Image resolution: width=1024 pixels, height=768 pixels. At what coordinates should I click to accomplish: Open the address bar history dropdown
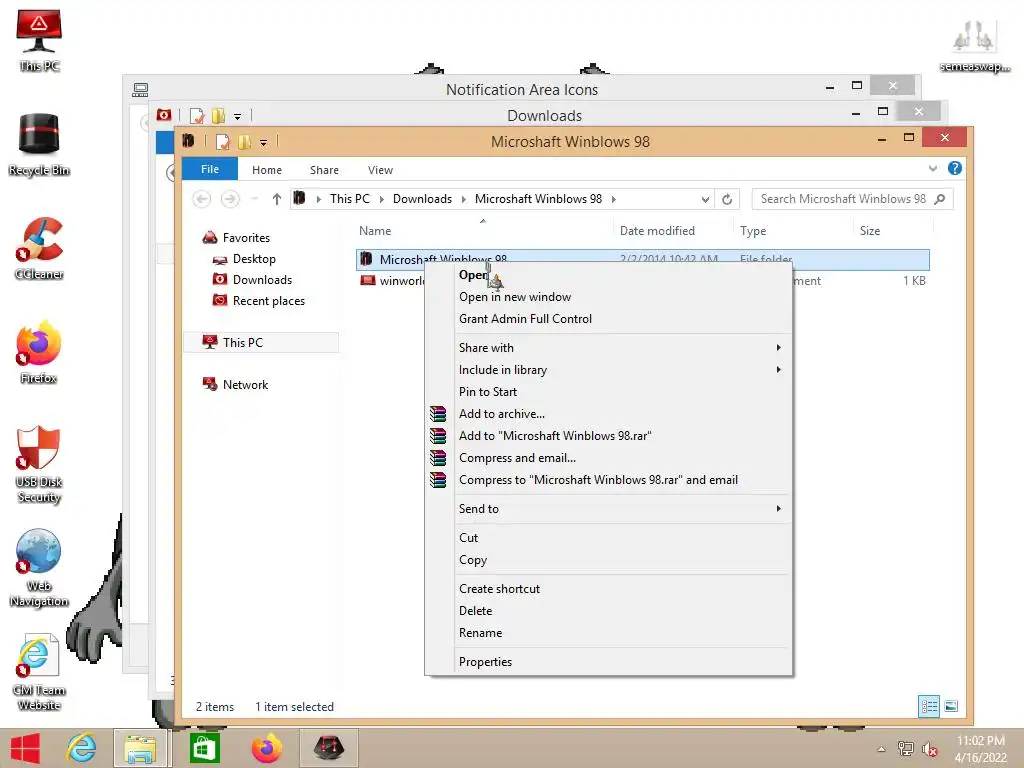pyautogui.click(x=705, y=199)
